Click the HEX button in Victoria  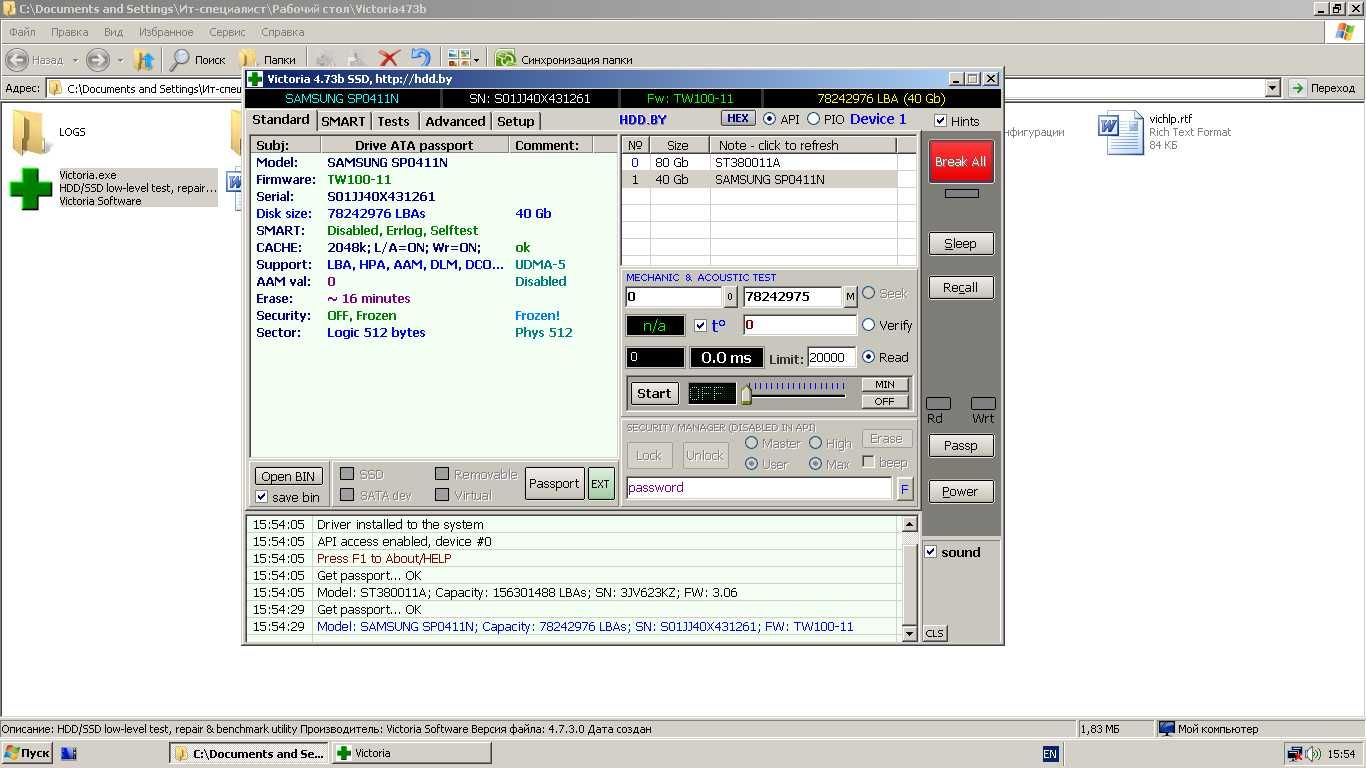[738, 119]
